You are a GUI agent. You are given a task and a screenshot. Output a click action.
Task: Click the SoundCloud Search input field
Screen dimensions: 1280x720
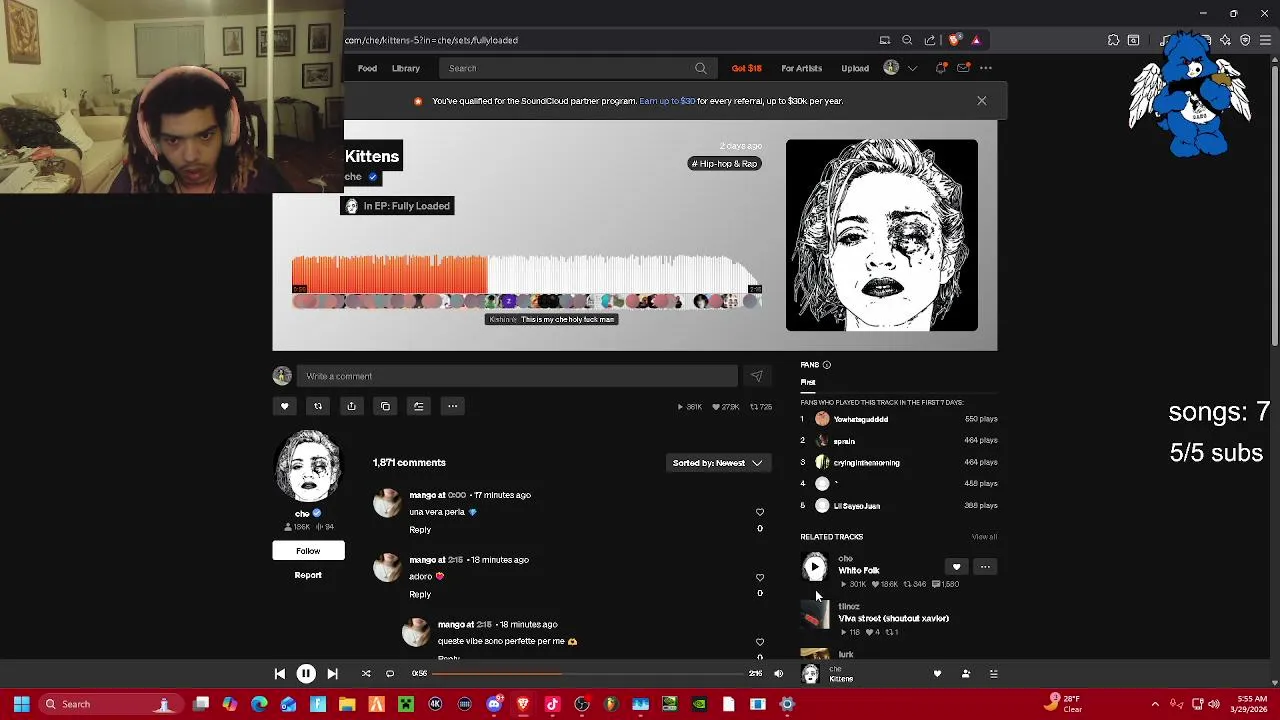[x=568, y=68]
